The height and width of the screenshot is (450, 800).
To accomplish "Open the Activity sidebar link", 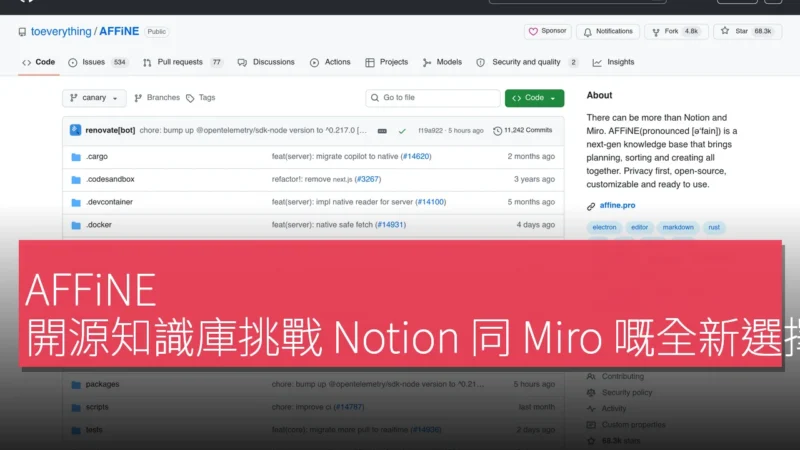I will pos(614,409).
